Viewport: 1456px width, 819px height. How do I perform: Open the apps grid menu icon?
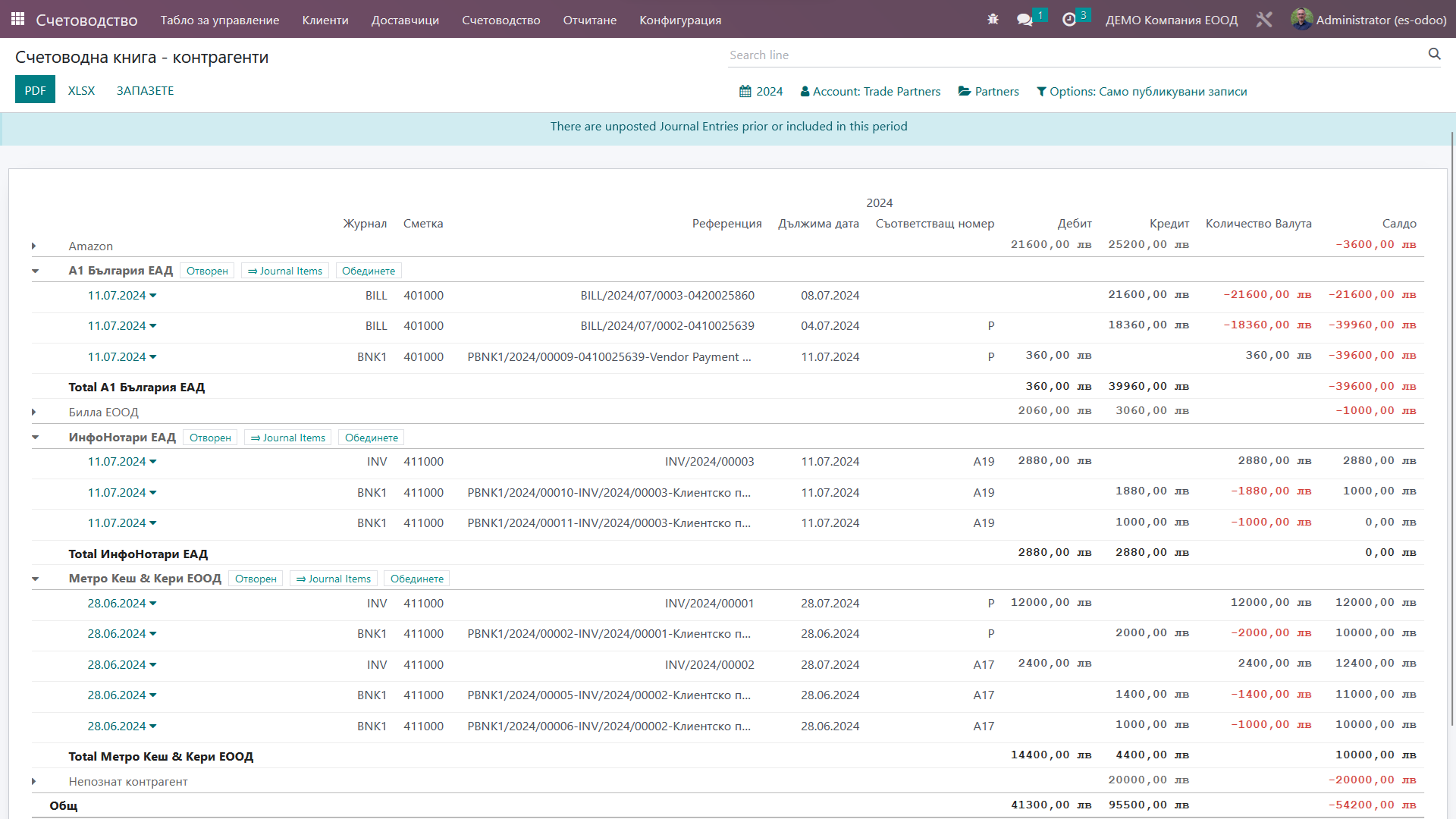[17, 19]
